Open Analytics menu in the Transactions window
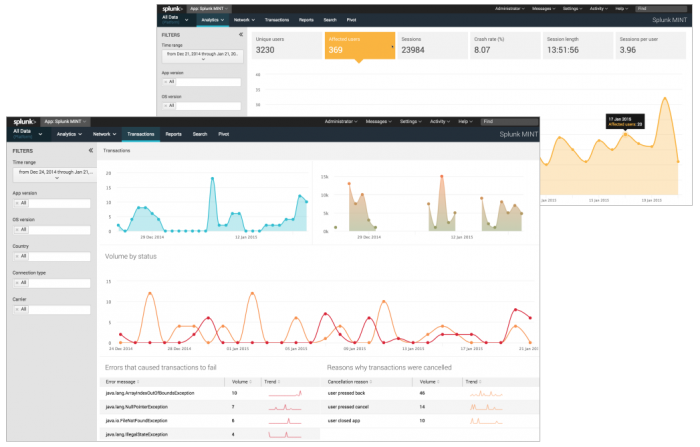The width and height of the screenshot is (700, 447). [x=69, y=134]
